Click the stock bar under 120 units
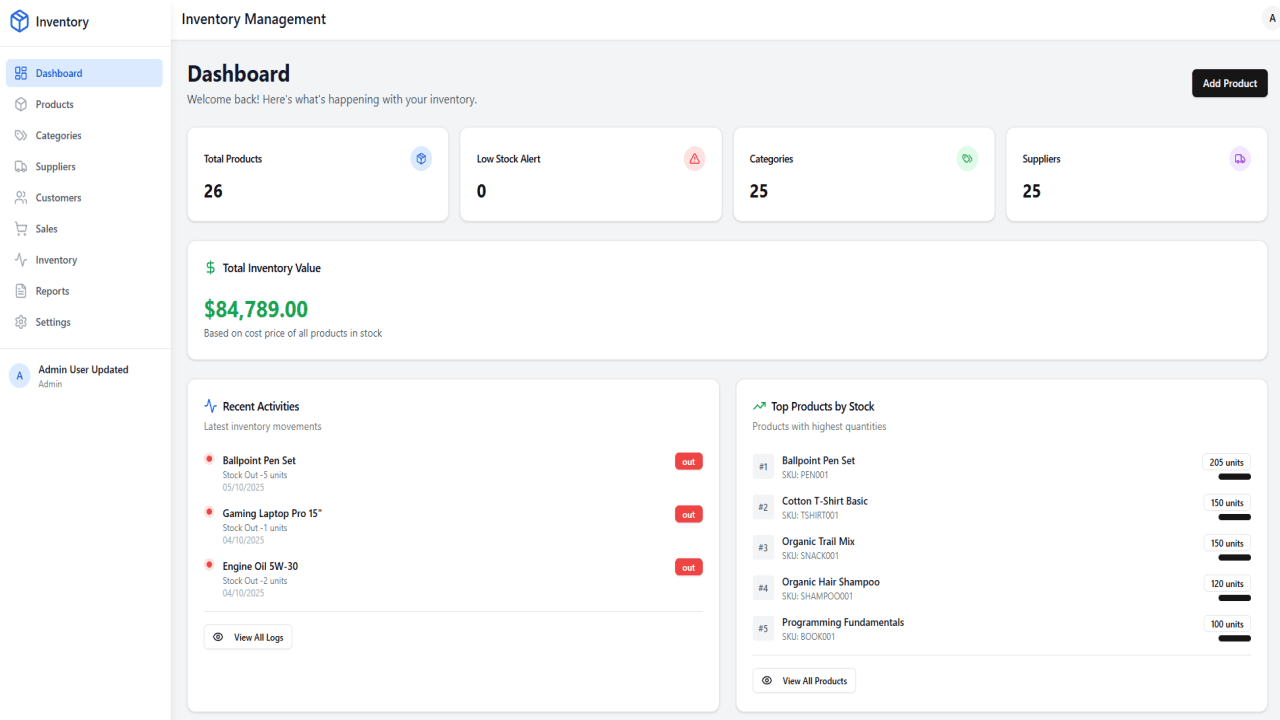This screenshot has width=1280, height=720. [1235, 598]
